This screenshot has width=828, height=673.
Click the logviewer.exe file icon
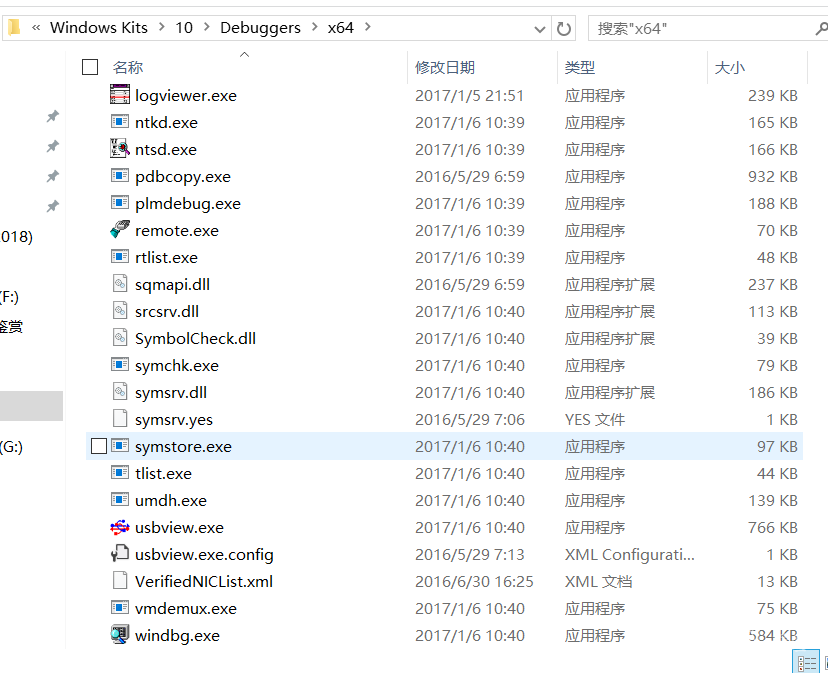pyautogui.click(x=120, y=95)
